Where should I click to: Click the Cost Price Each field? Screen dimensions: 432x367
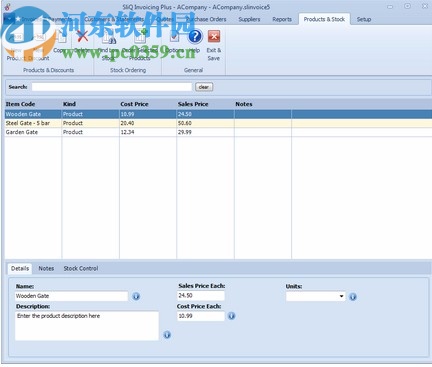201,316
